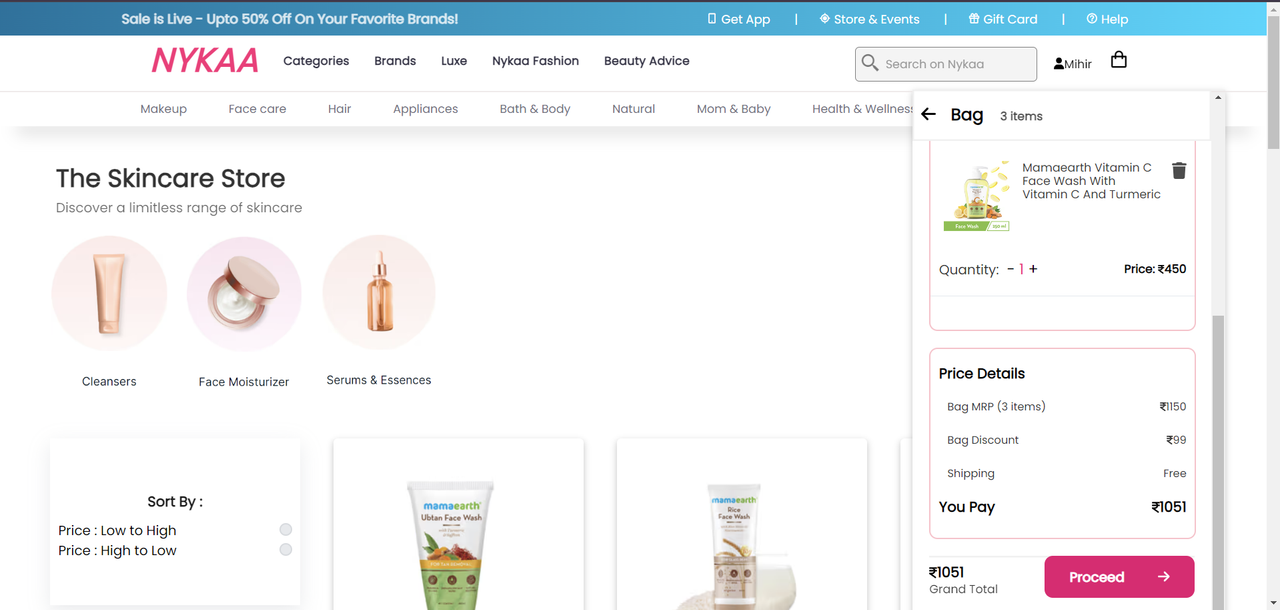This screenshot has width=1280, height=610.
Task: Open the Get App link
Action: pos(738,19)
